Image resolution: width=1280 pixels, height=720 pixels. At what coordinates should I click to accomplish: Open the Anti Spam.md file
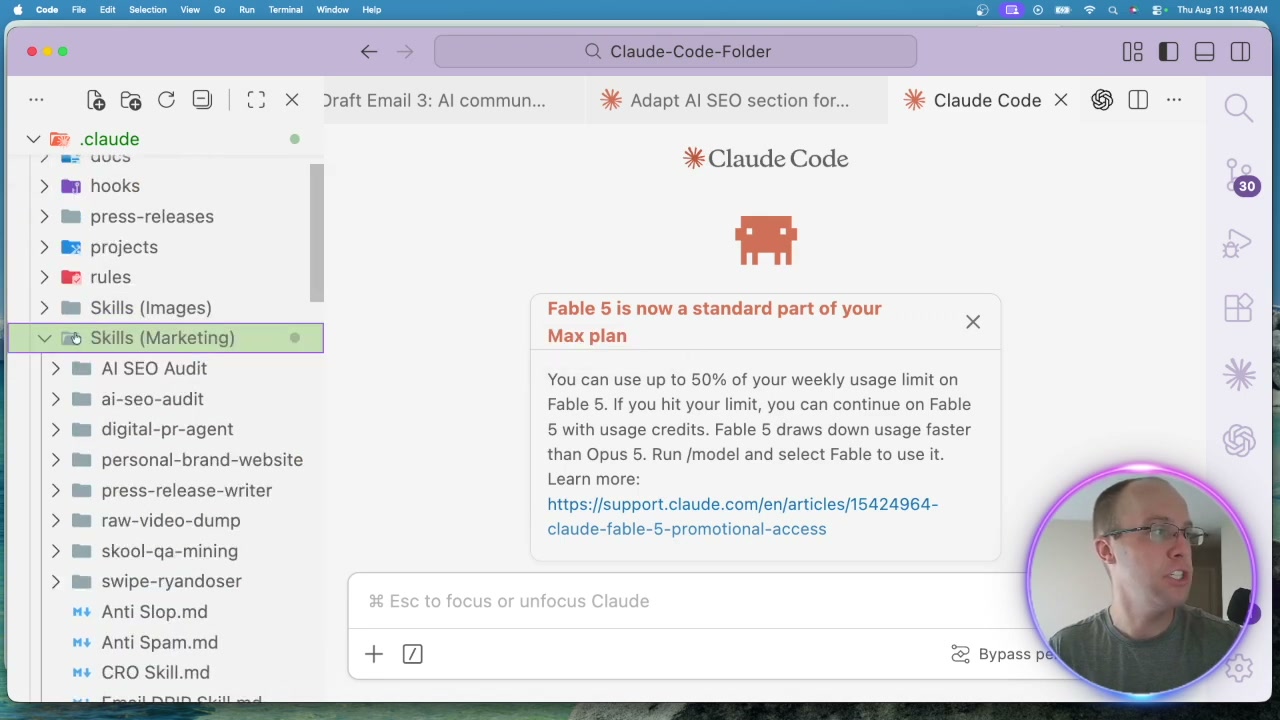(159, 642)
